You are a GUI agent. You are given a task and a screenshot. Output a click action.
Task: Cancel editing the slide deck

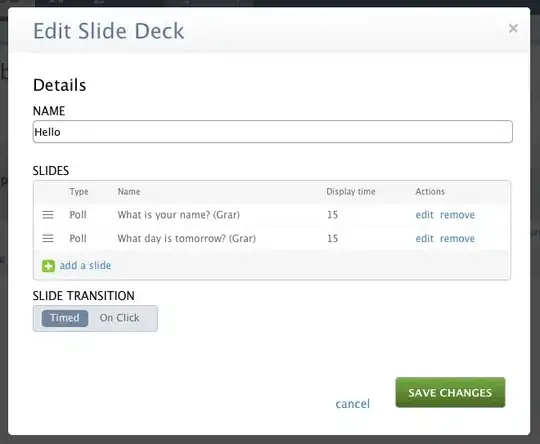tap(353, 404)
